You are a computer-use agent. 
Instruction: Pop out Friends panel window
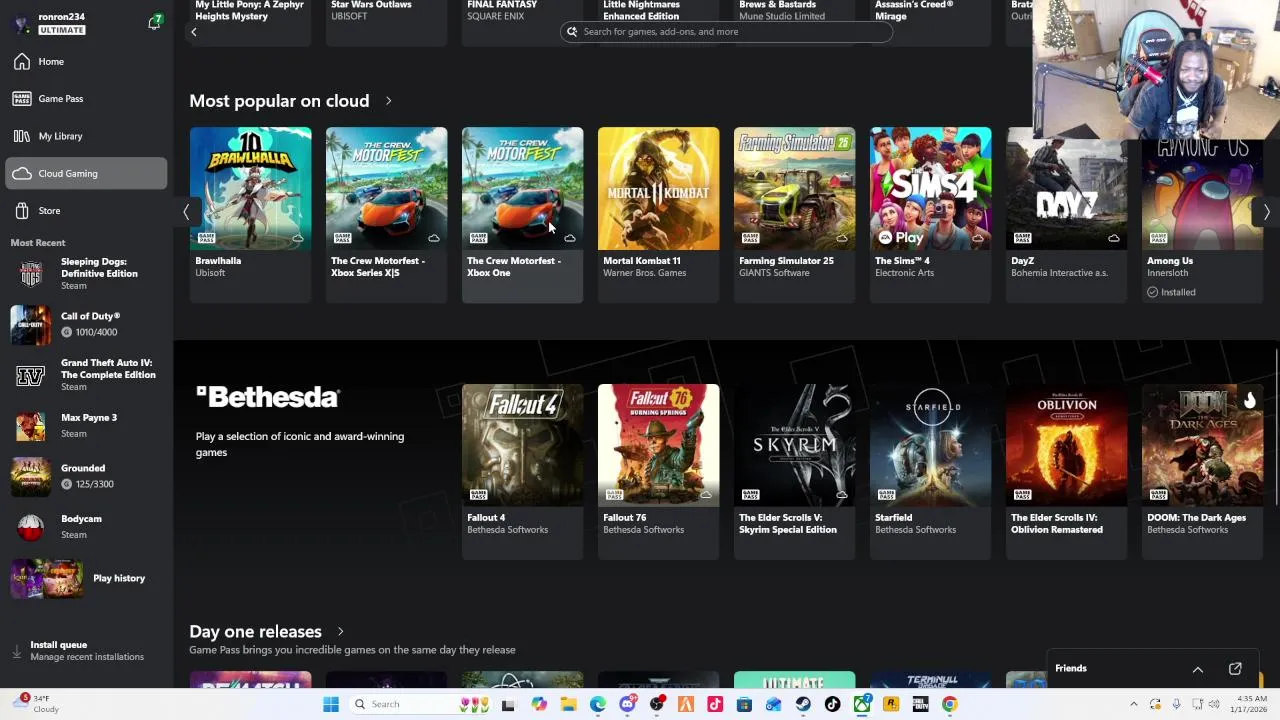1235,669
